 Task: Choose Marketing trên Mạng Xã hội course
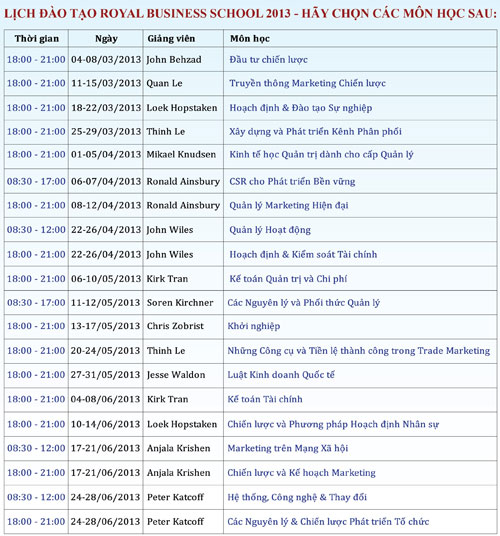tap(288, 448)
